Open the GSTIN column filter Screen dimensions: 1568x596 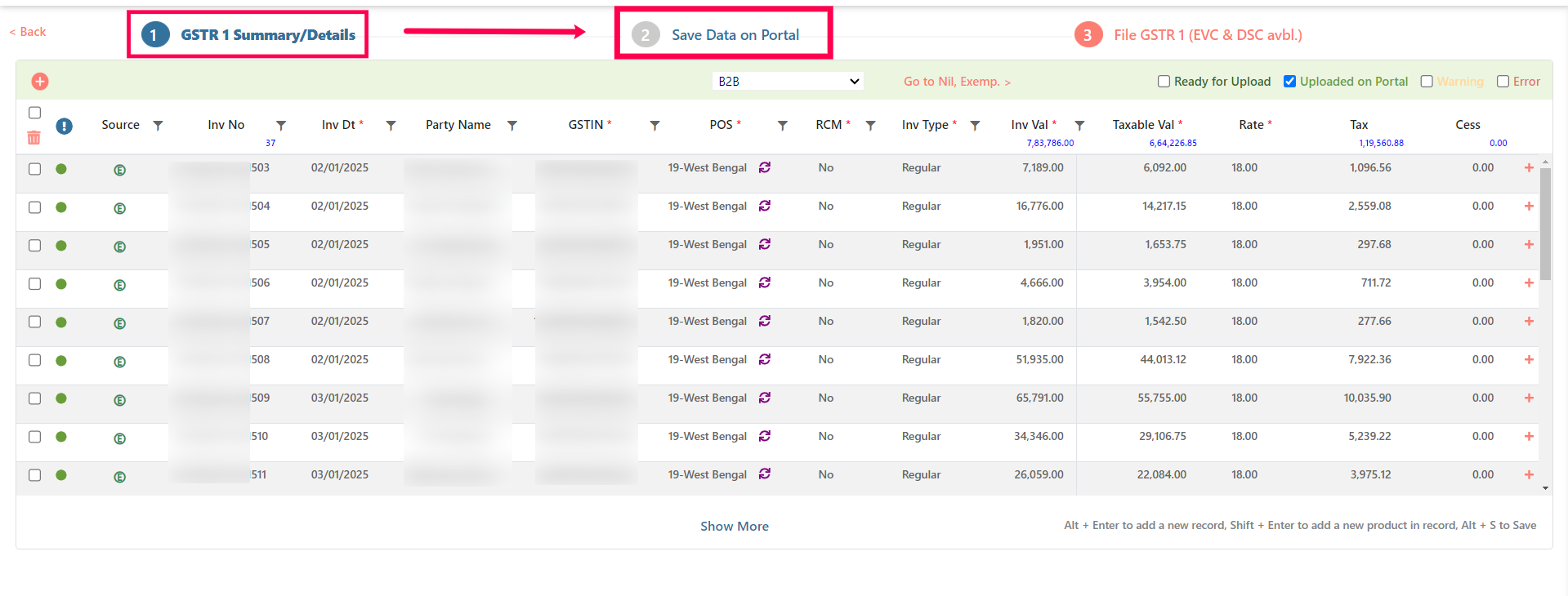655,126
